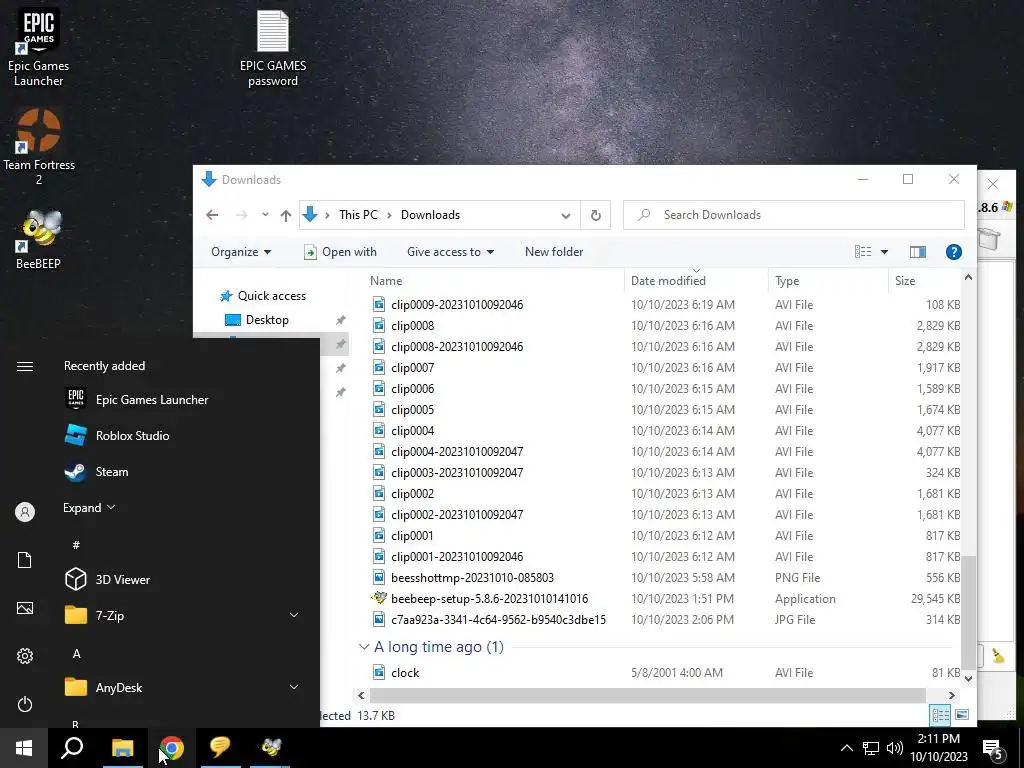Open the Start menu power icon
The image size is (1024, 768).
(x=25, y=704)
